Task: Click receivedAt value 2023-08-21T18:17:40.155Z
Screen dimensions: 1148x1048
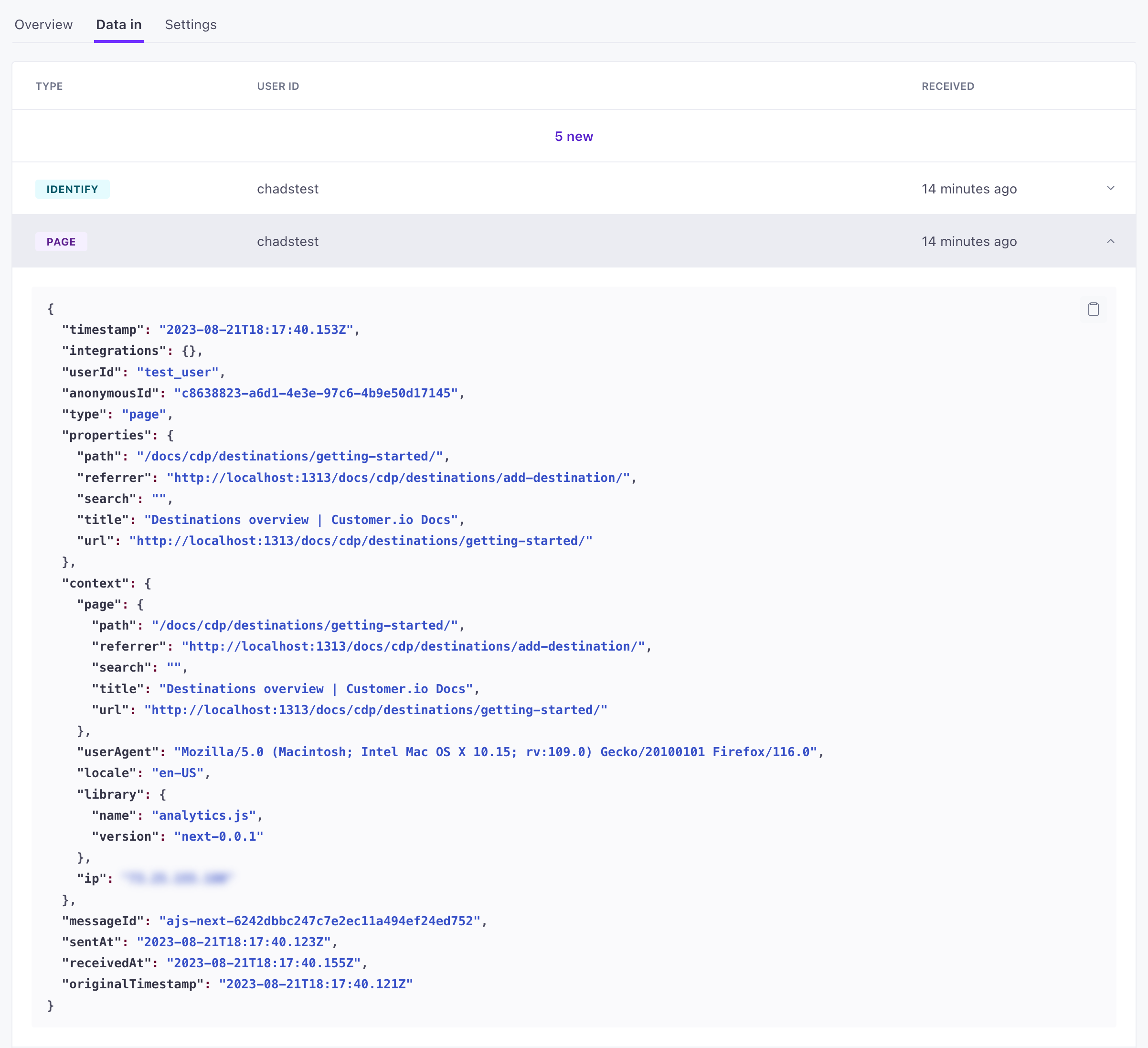Action: coord(264,963)
